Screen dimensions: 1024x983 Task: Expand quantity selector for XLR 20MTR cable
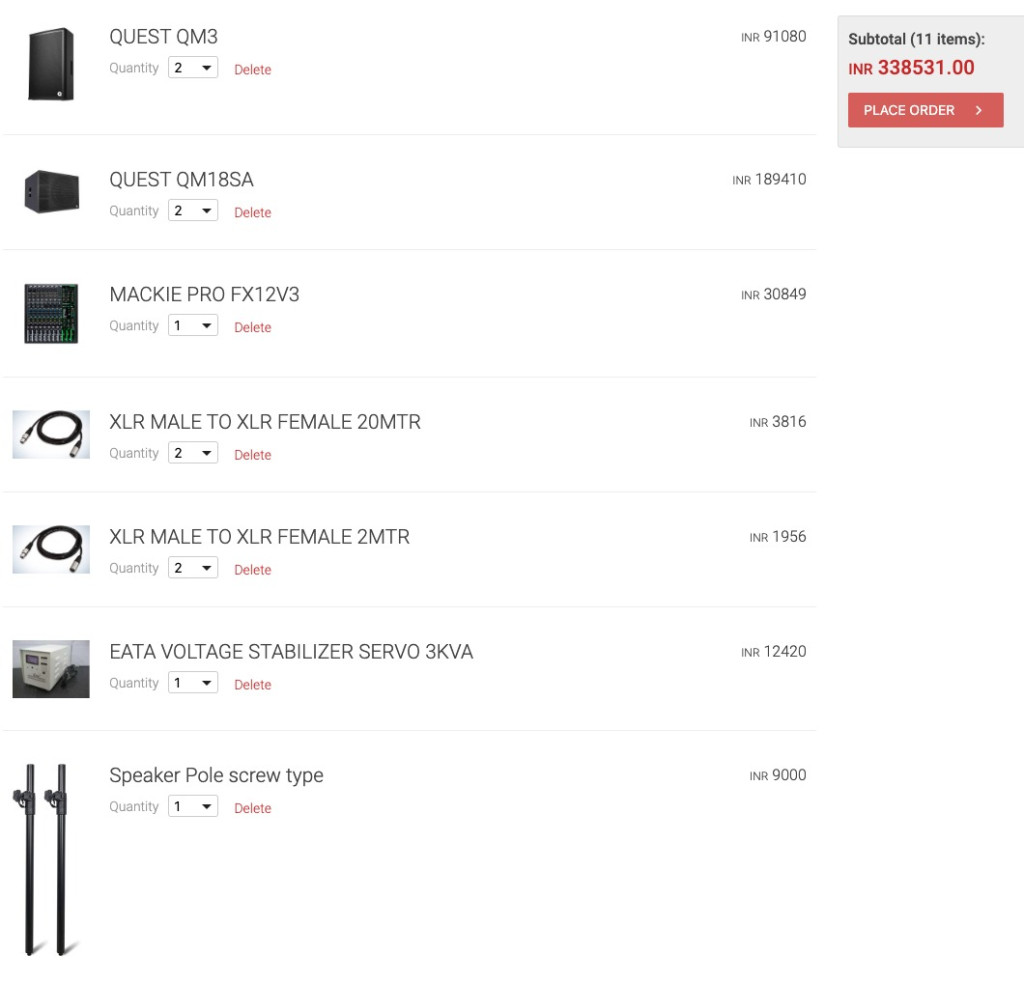(193, 453)
